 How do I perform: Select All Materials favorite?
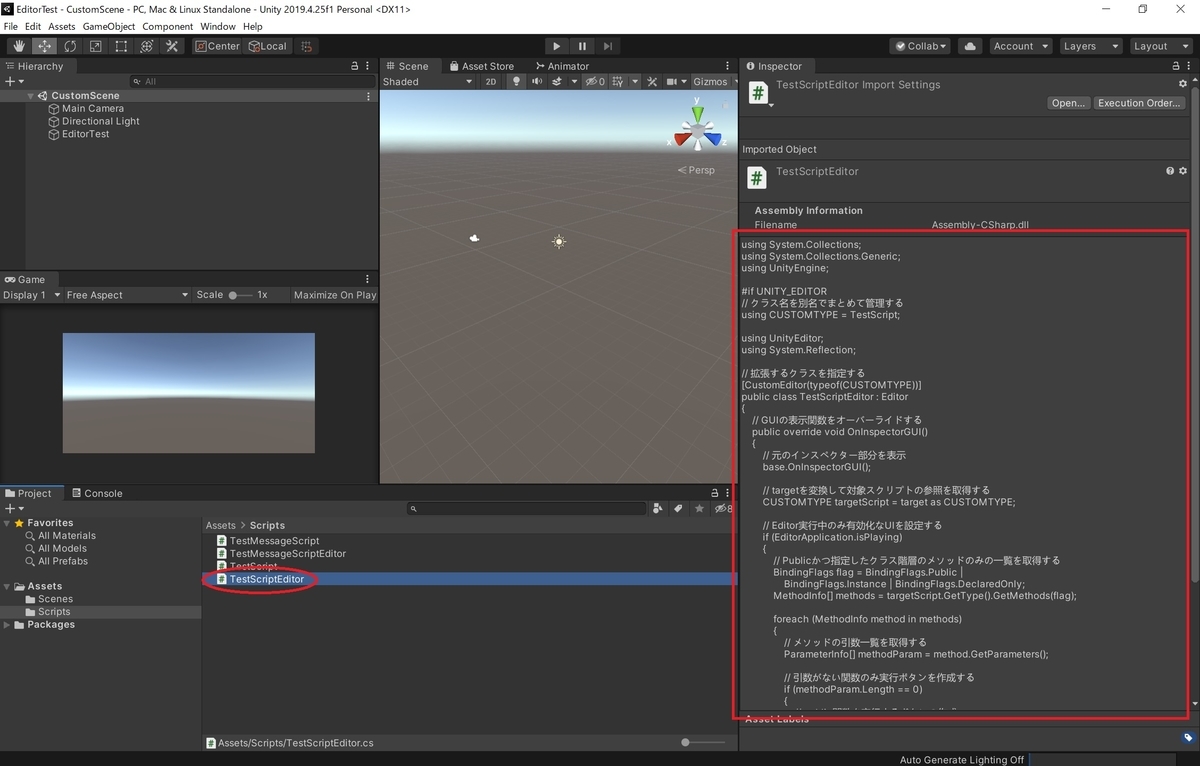[66, 536]
